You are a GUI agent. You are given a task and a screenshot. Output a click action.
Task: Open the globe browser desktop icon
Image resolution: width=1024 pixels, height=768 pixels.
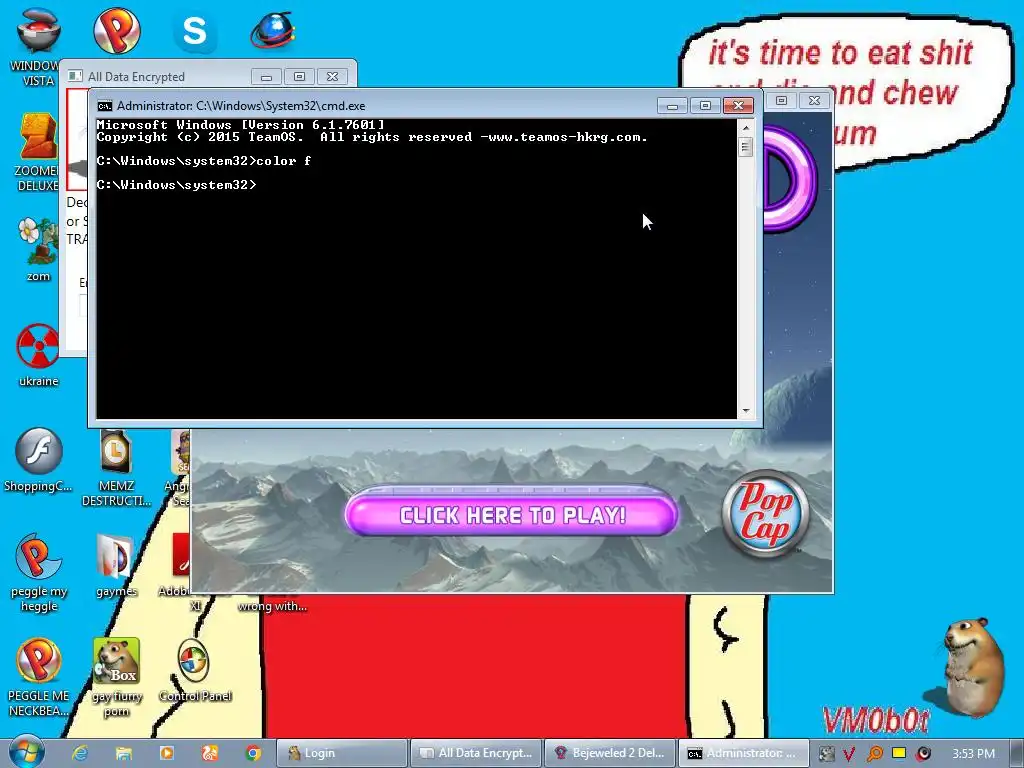[x=273, y=30]
